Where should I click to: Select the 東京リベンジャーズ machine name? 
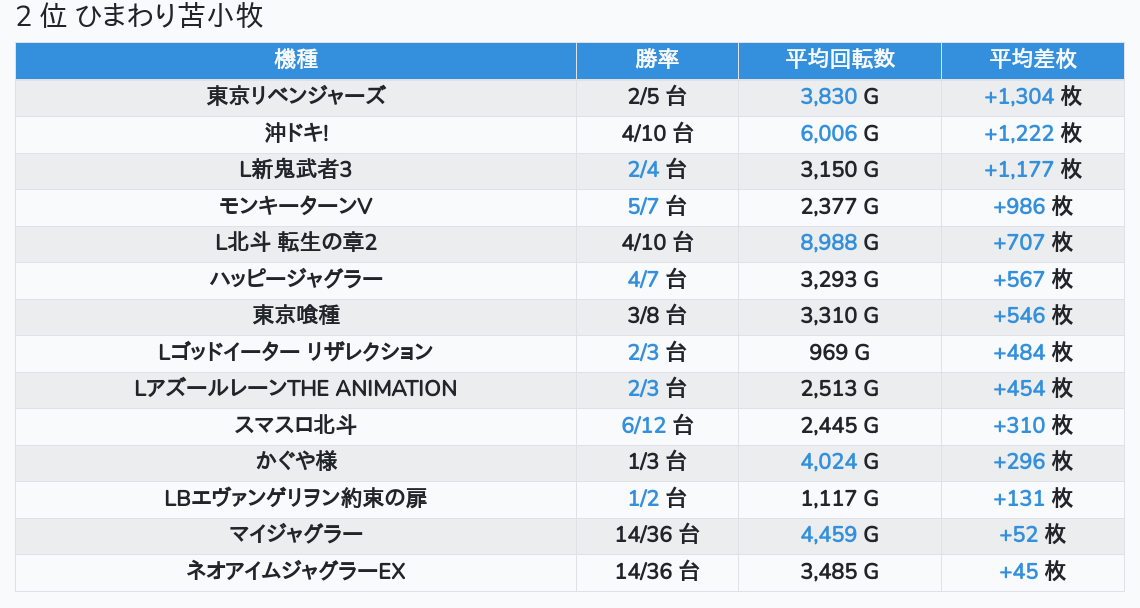click(x=296, y=97)
